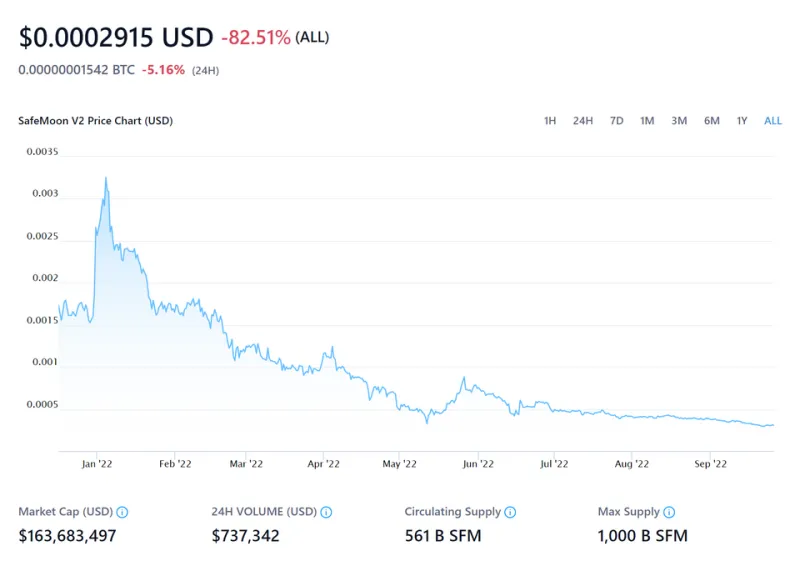The image size is (800, 566).
Task: Click the 0.001 y-axis label
Action: 45,362
